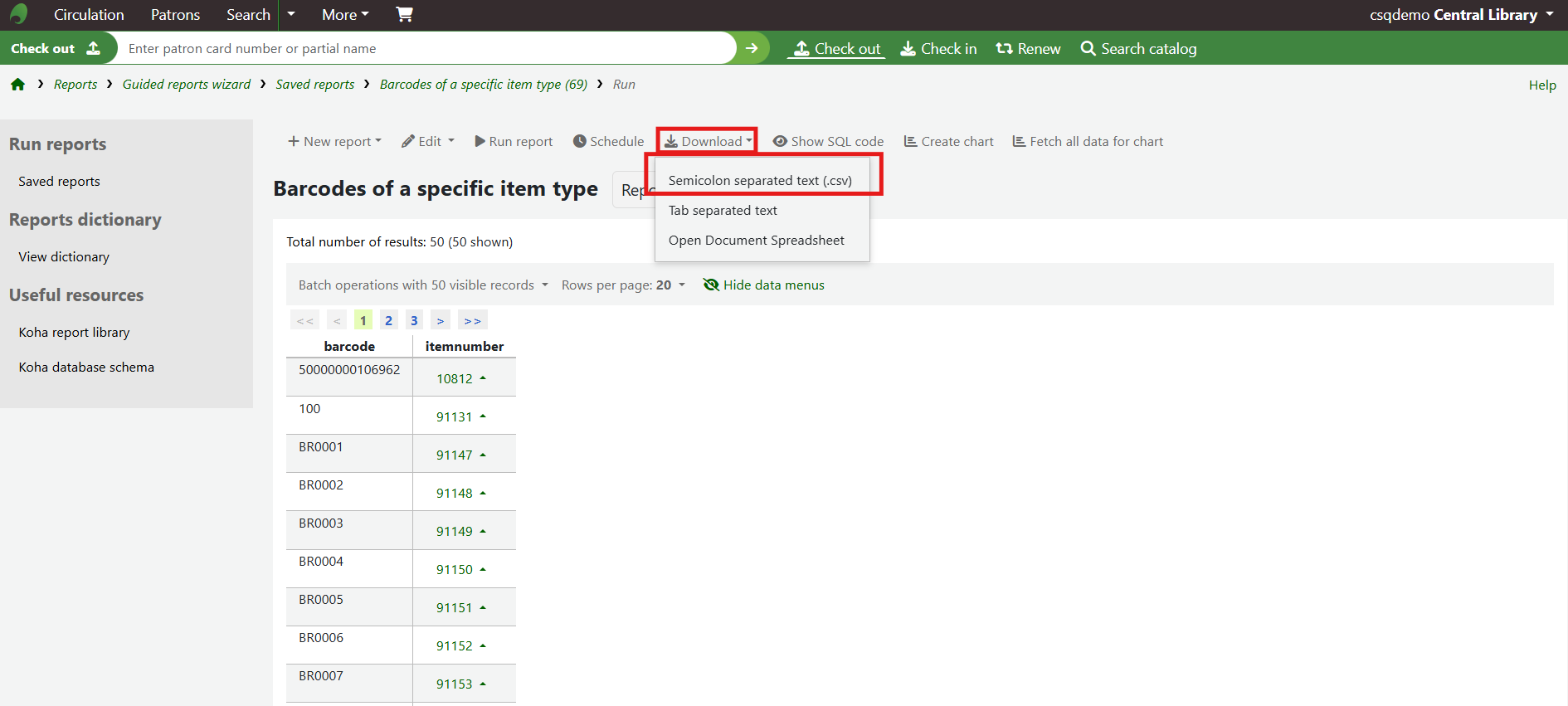
Task: Open item 10812 data menu caret
Action: pyautogui.click(x=483, y=378)
